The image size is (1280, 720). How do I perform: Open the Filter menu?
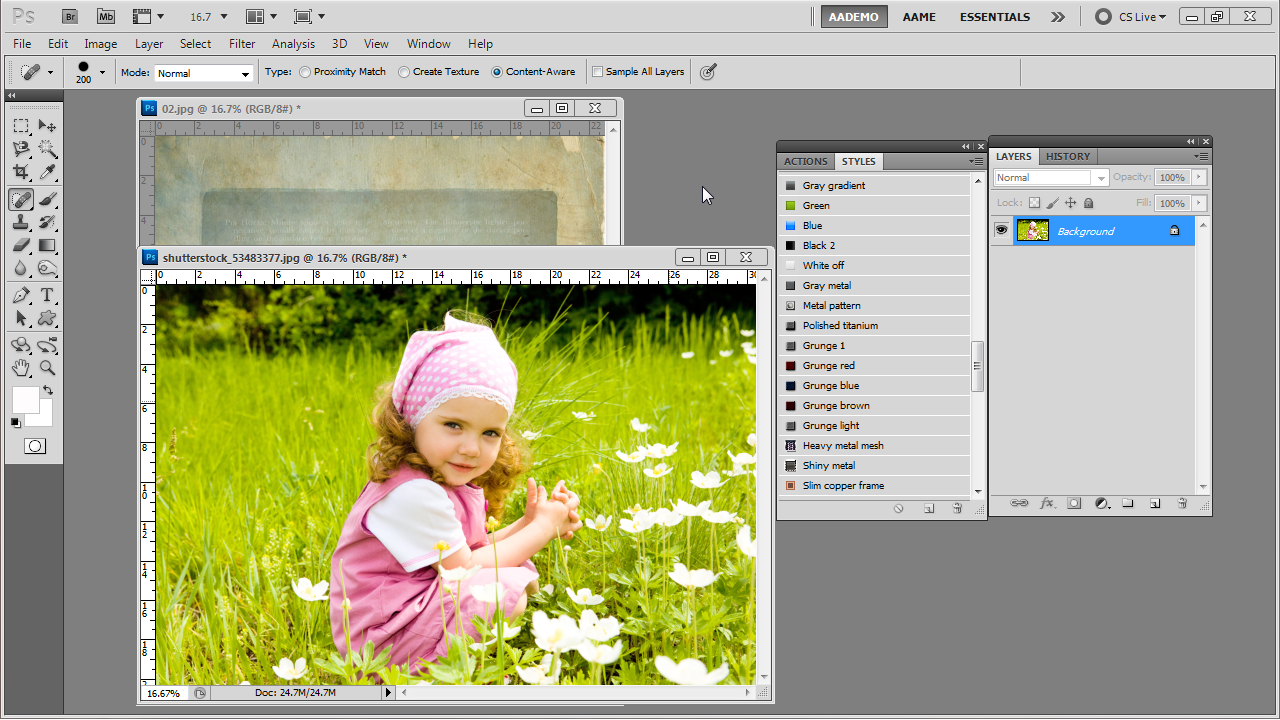pos(242,44)
